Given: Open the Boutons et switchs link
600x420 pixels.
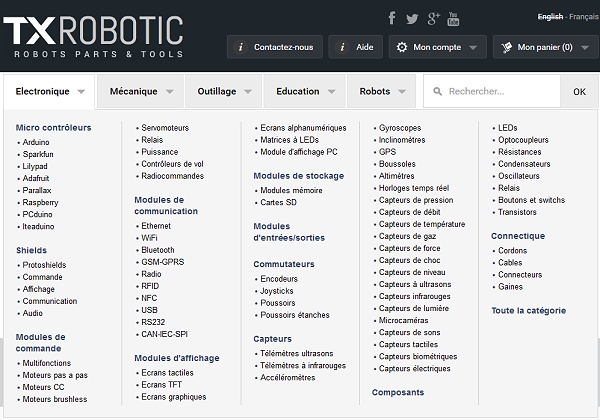Looking at the screenshot, I should (x=532, y=200).
